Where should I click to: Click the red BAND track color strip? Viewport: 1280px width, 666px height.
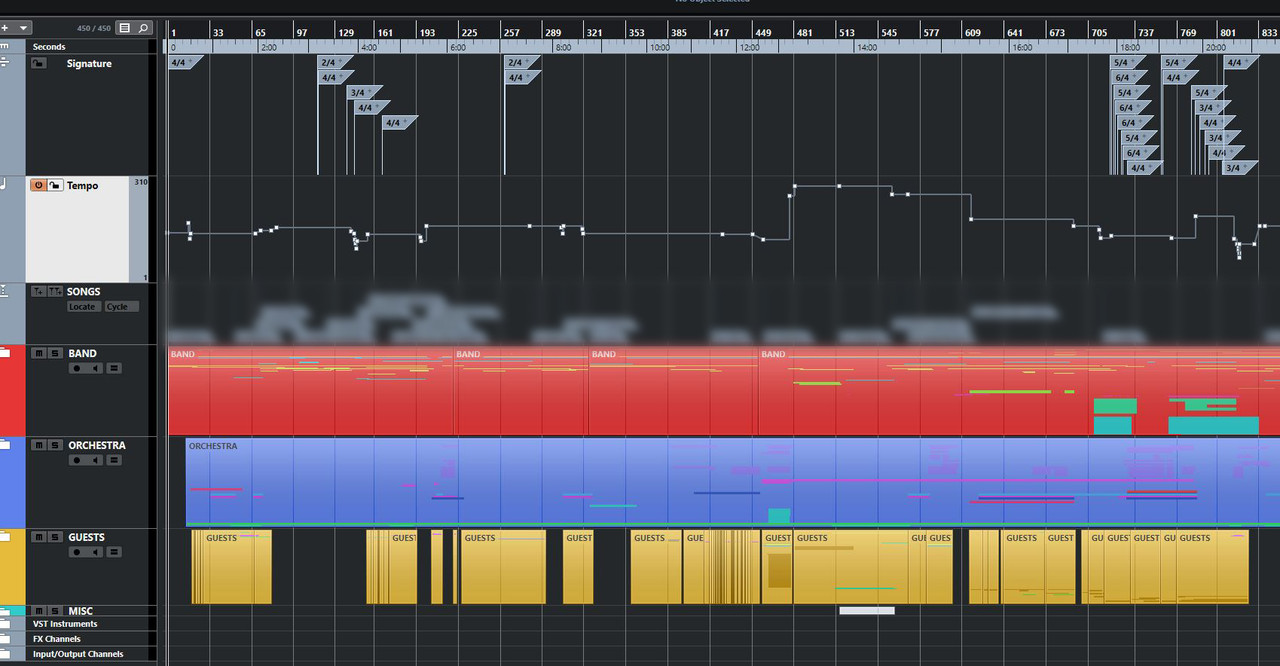coord(12,391)
